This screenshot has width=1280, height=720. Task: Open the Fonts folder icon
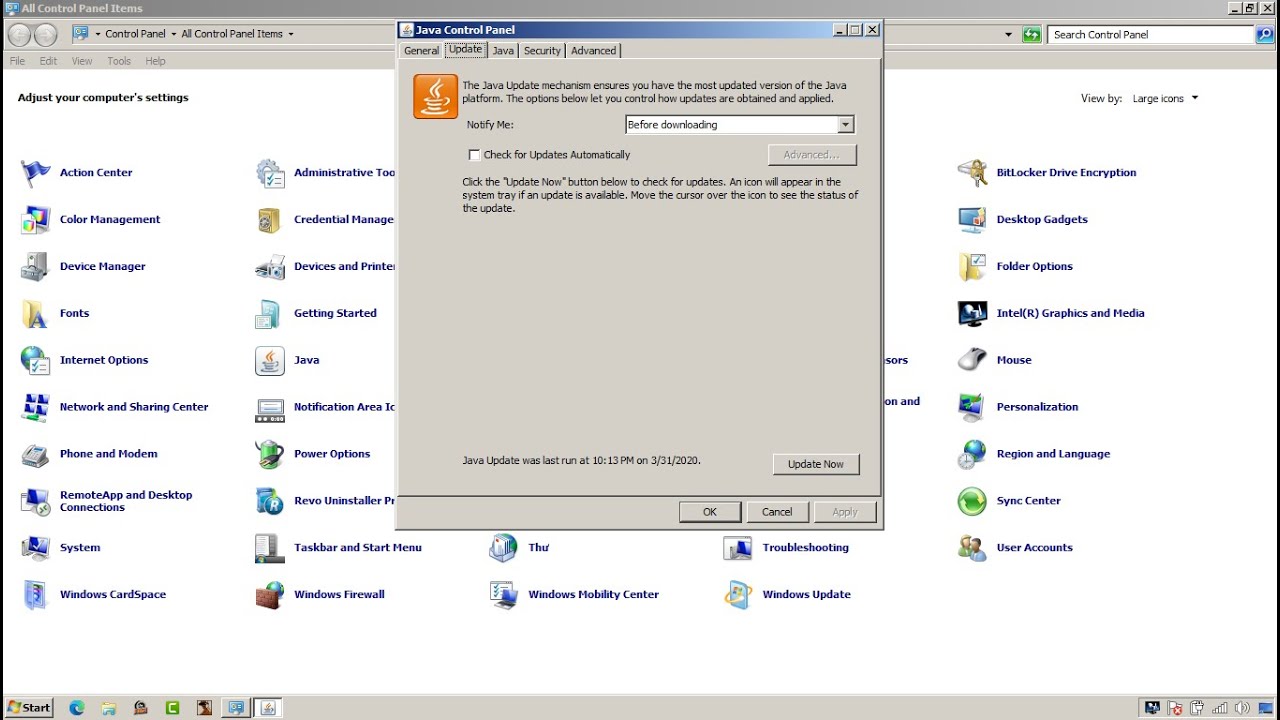pos(35,314)
